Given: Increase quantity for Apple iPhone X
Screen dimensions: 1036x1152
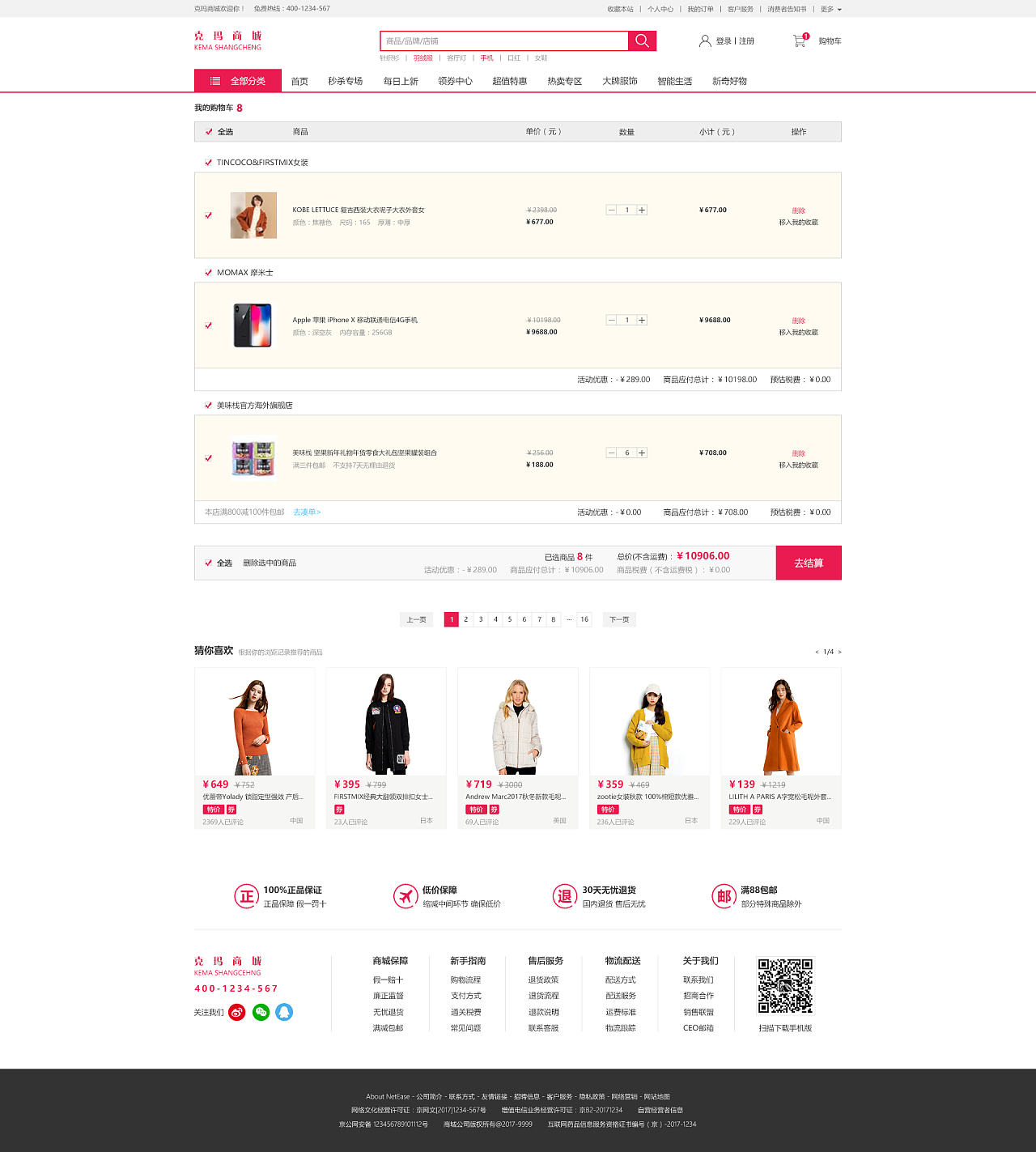Looking at the screenshot, I should [x=642, y=320].
